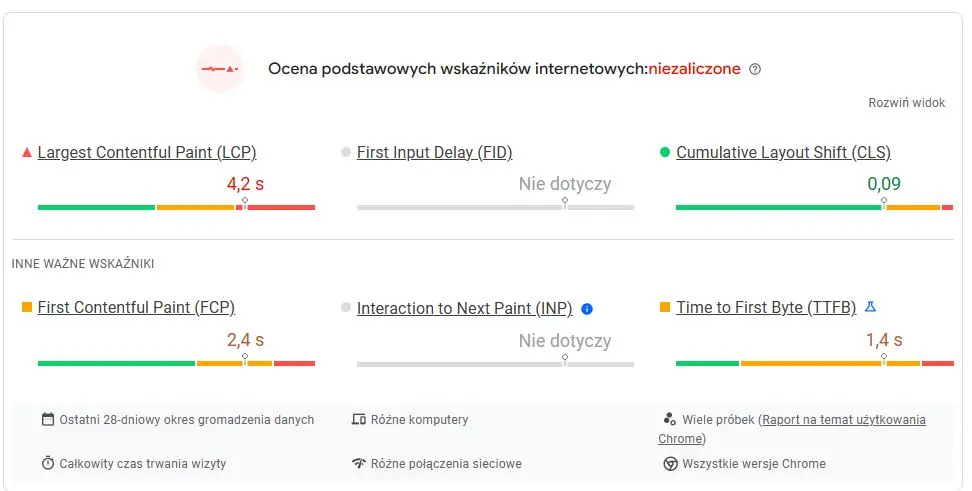Open the Largest Contentful Paint (LCP) link
The image size is (972, 491).
pos(147,153)
